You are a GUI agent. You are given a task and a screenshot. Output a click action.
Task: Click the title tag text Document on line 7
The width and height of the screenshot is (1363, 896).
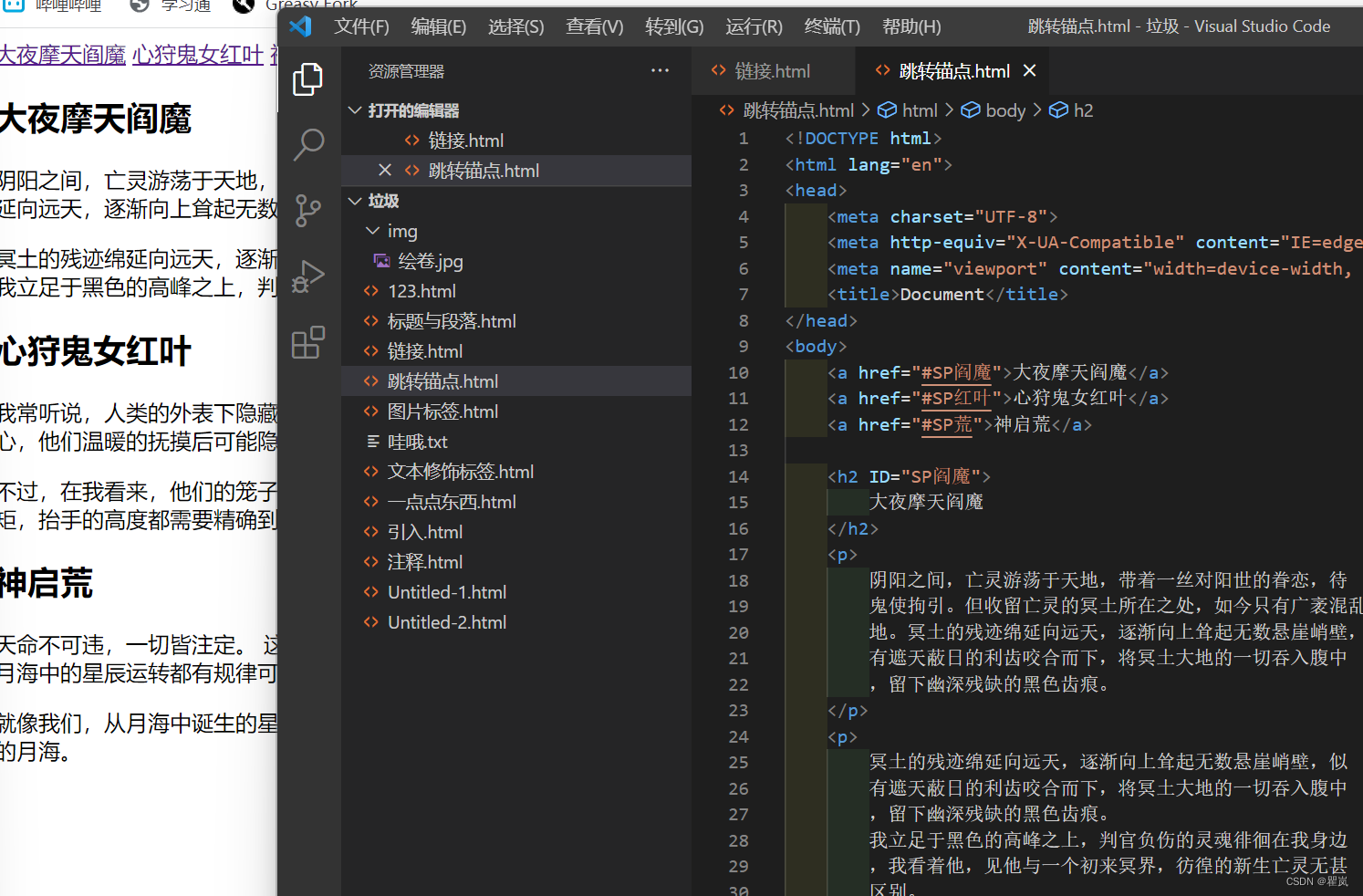pos(942,295)
